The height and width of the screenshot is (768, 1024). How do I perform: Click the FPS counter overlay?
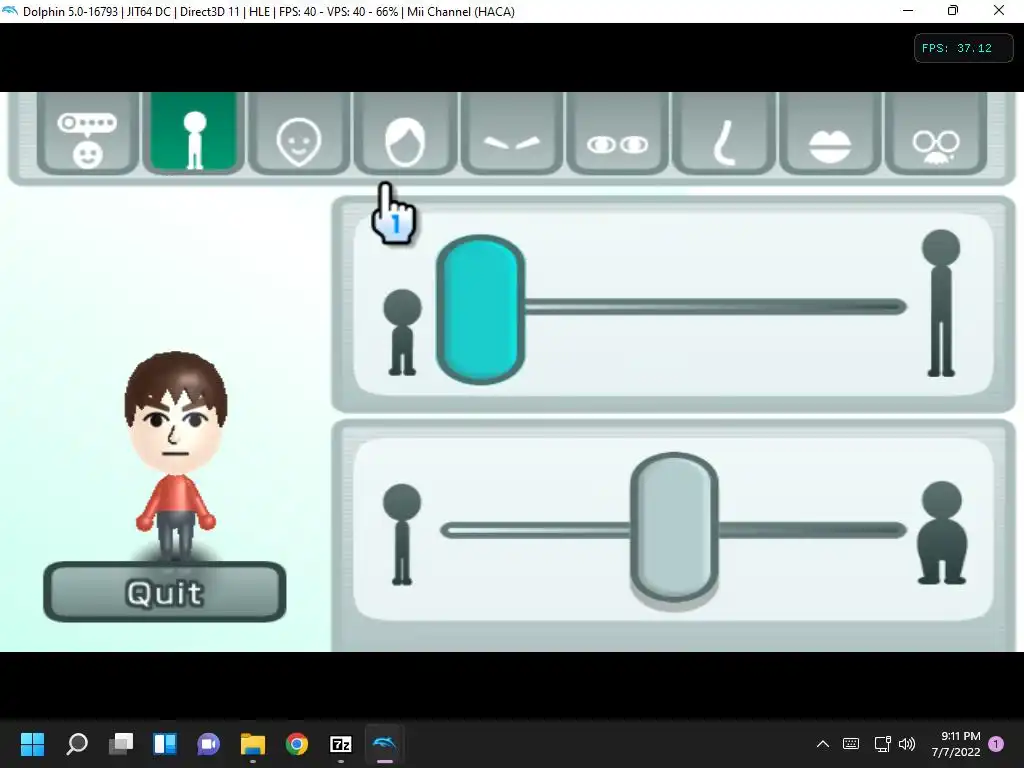point(963,48)
